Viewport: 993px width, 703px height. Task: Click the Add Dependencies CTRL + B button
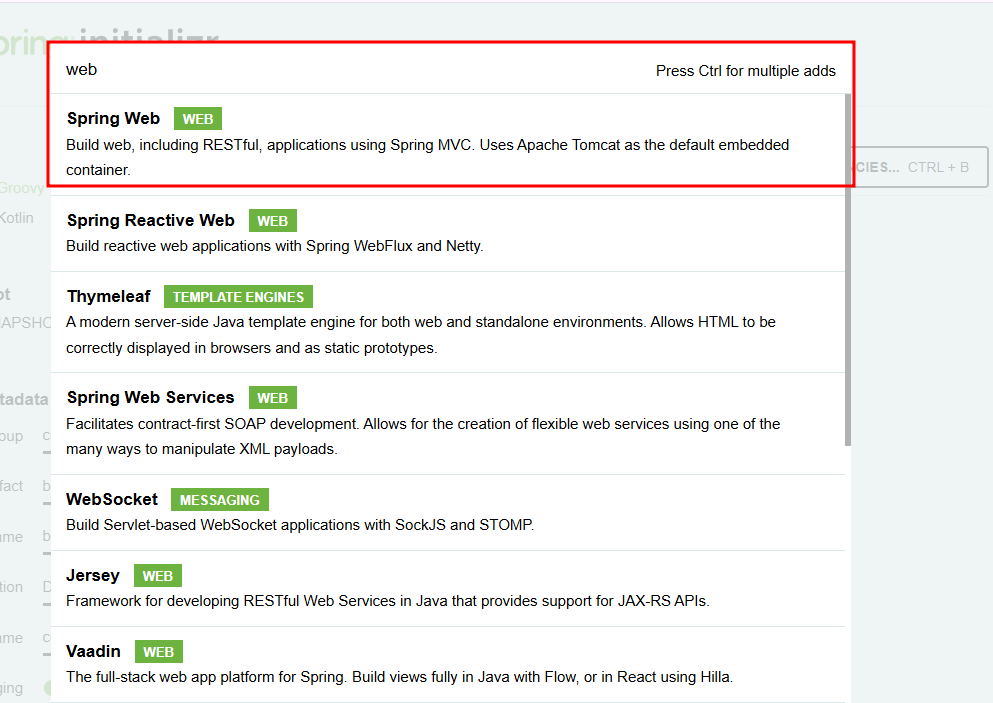click(x=920, y=167)
